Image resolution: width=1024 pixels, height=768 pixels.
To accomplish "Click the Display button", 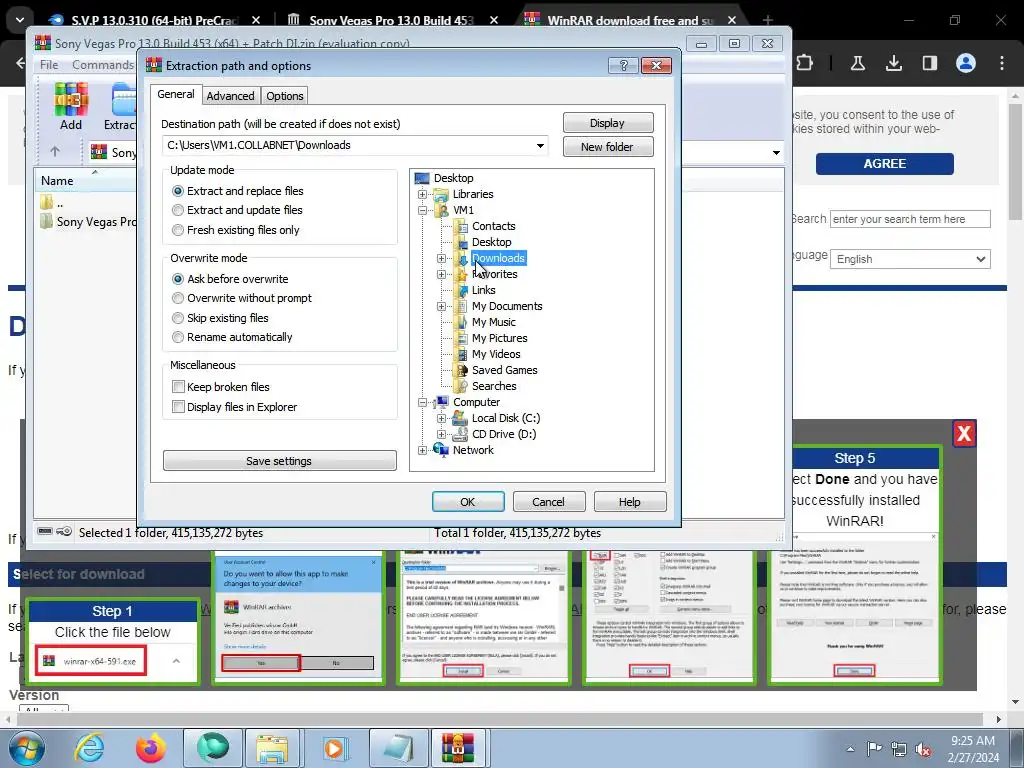I will pos(607,123).
